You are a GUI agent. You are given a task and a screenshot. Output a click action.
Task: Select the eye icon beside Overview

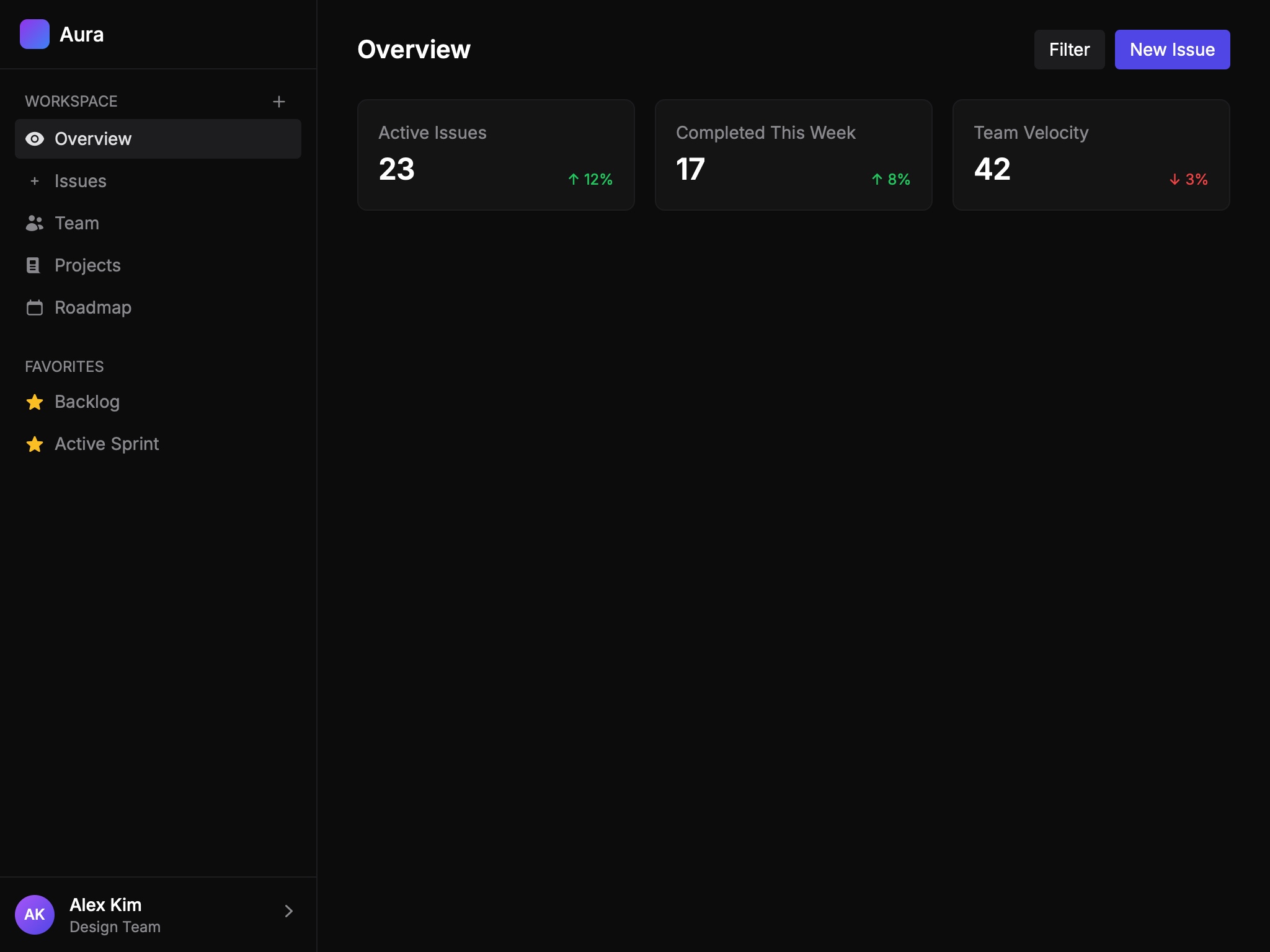coord(35,139)
